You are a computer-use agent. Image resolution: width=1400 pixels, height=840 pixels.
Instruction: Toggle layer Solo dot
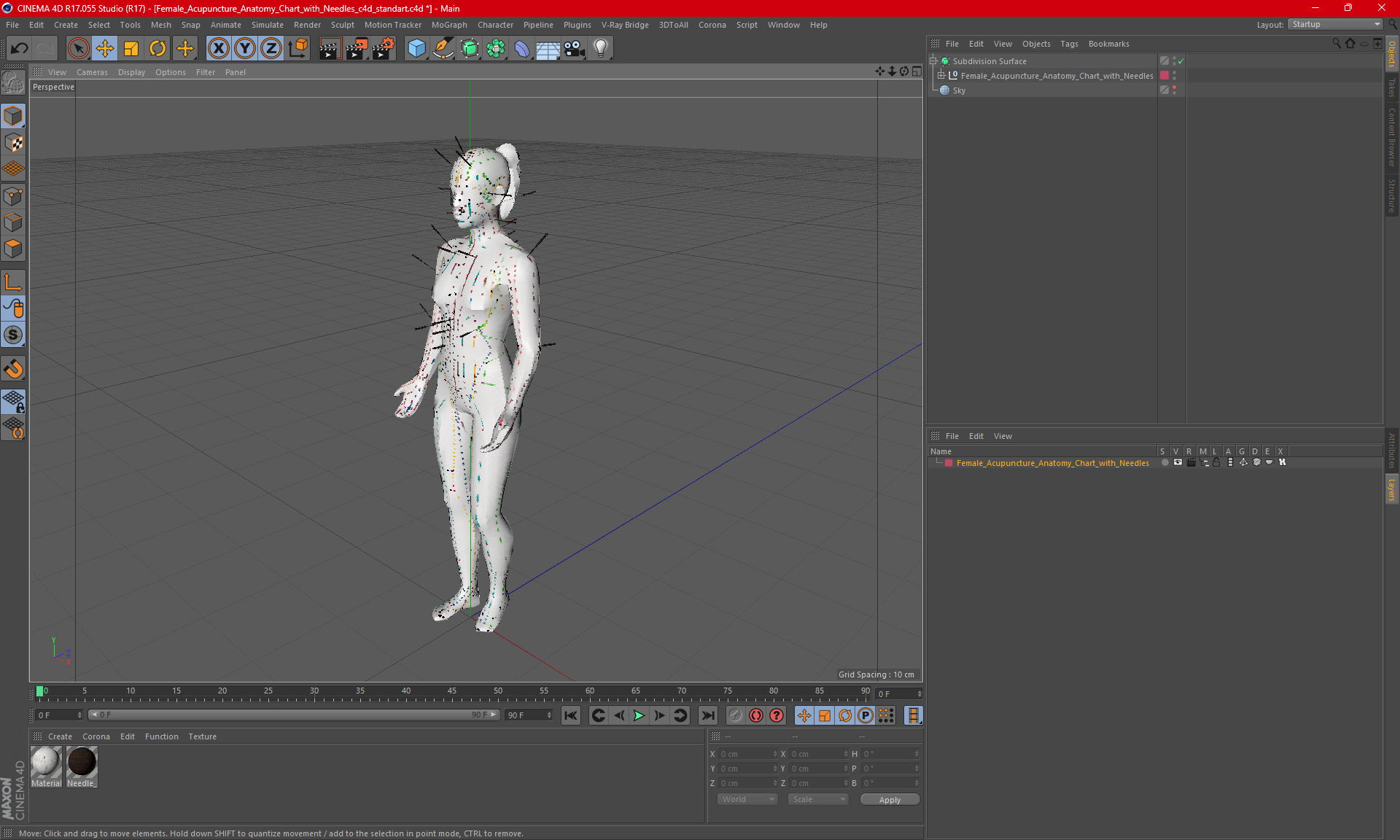[1164, 462]
